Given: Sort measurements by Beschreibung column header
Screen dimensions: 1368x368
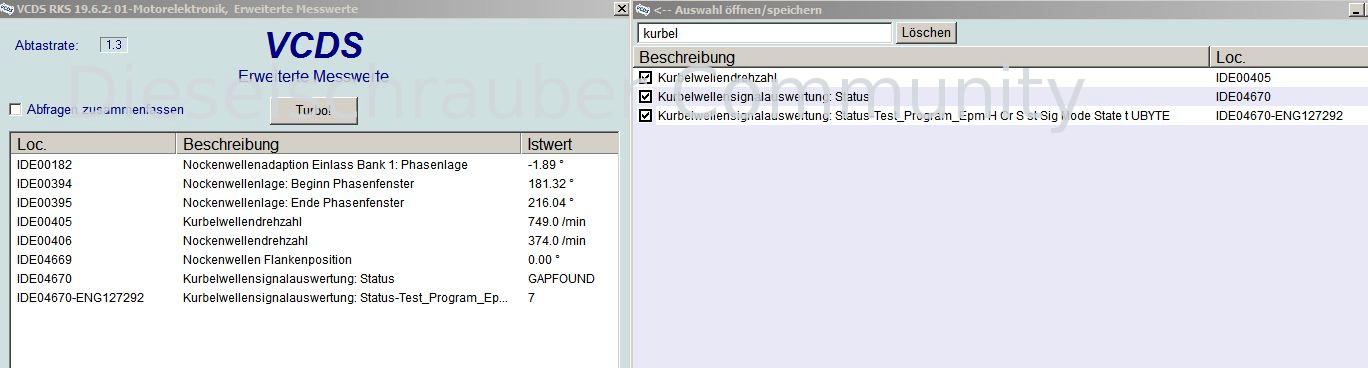Looking at the screenshot, I should click(x=348, y=144).
